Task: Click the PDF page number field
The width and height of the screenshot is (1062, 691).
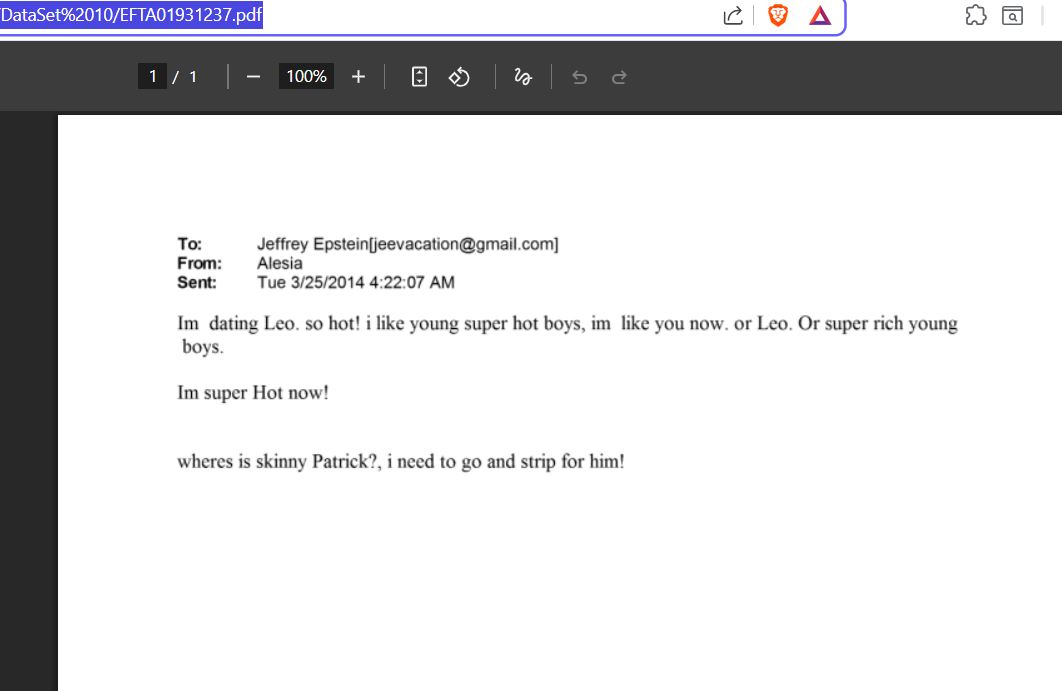Action: coord(152,77)
